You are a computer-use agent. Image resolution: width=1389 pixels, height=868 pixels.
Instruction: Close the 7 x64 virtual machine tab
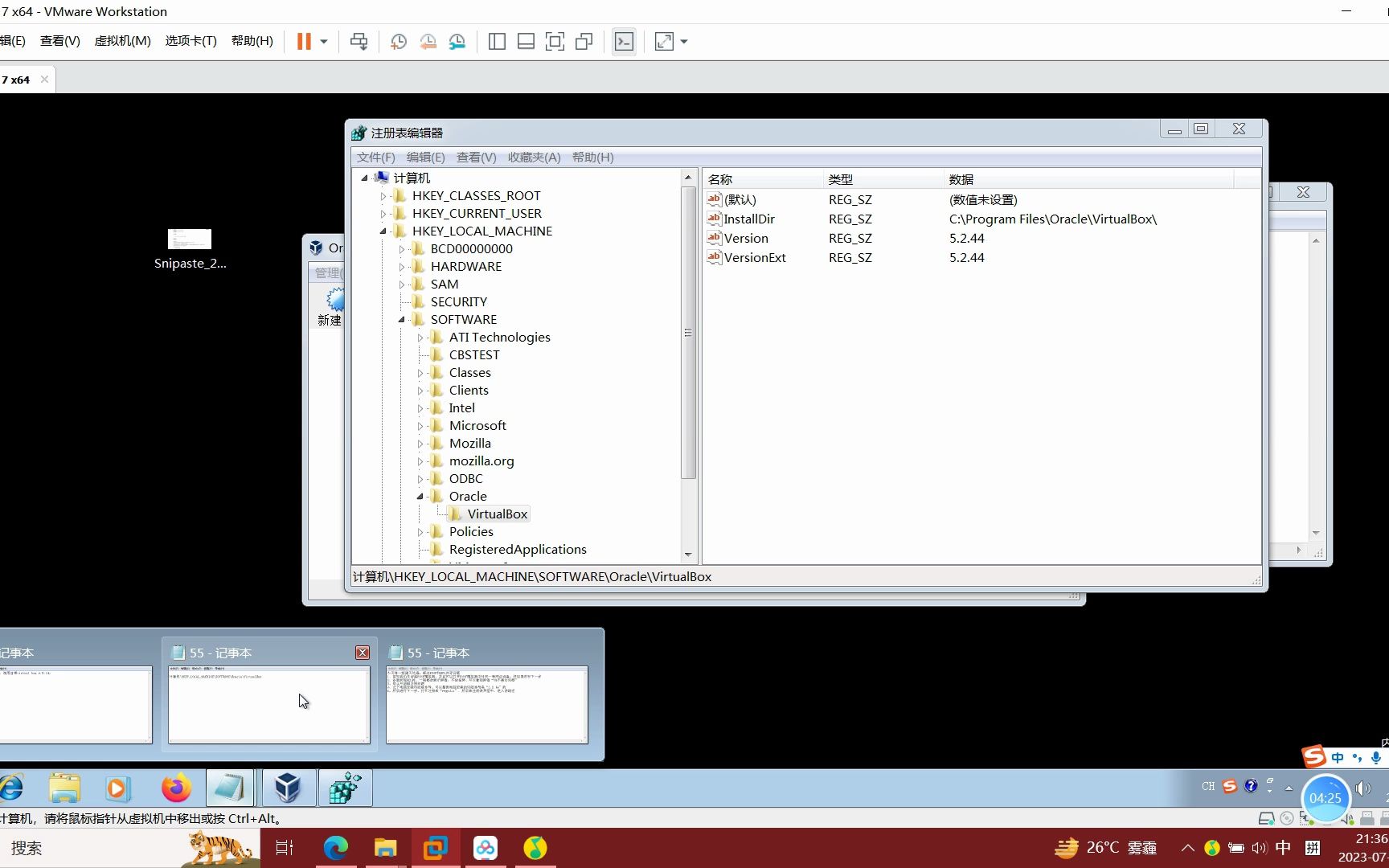(44, 80)
